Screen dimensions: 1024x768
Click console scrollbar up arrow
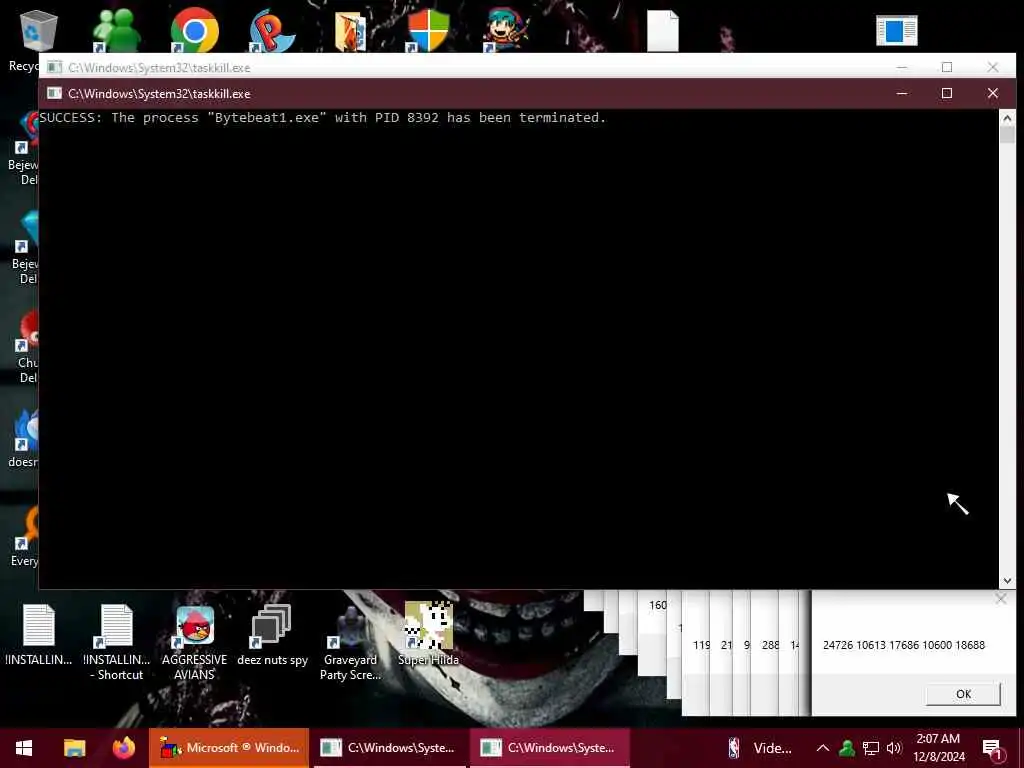(x=1006, y=118)
